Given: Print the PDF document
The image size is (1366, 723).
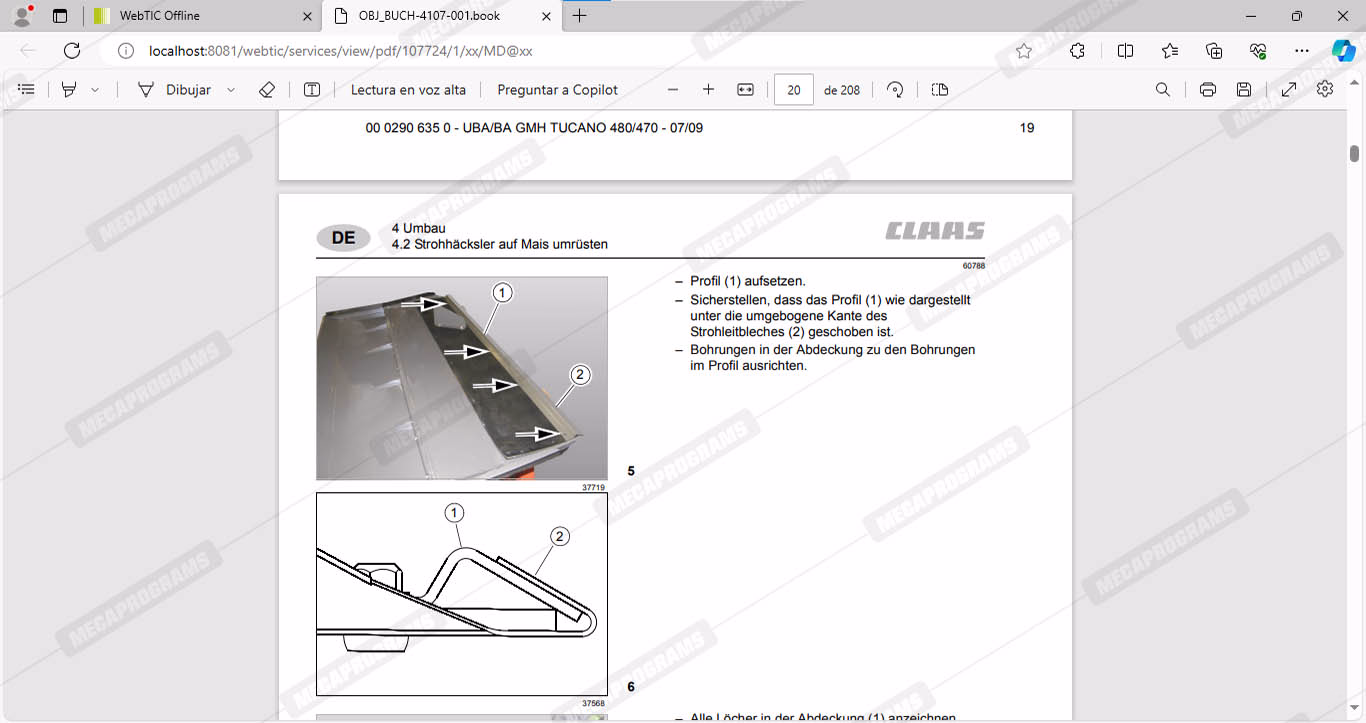Looking at the screenshot, I should click(x=1207, y=90).
